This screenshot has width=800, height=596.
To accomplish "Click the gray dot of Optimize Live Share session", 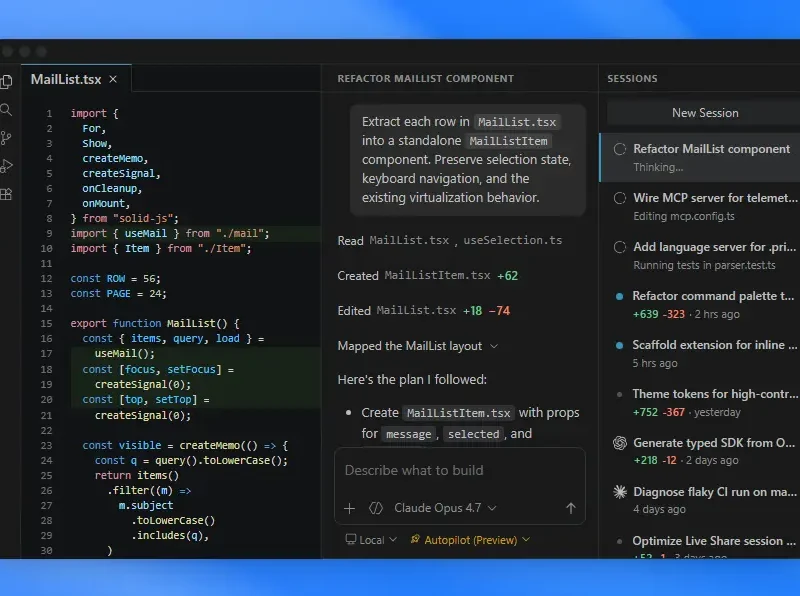I will click(x=619, y=541).
